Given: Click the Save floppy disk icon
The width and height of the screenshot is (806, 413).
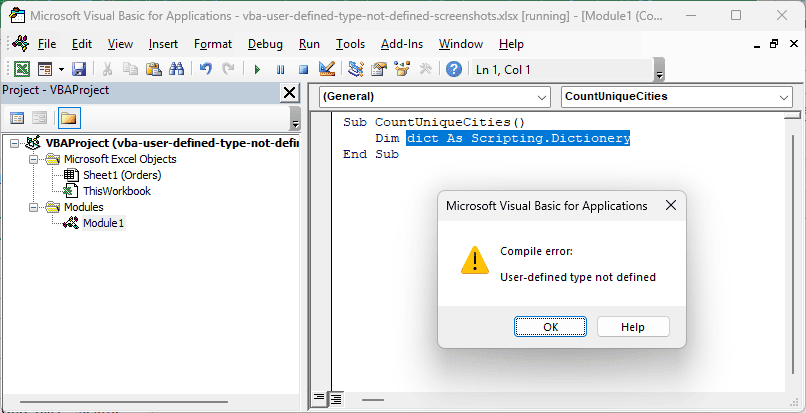Looking at the screenshot, I should click(79, 69).
